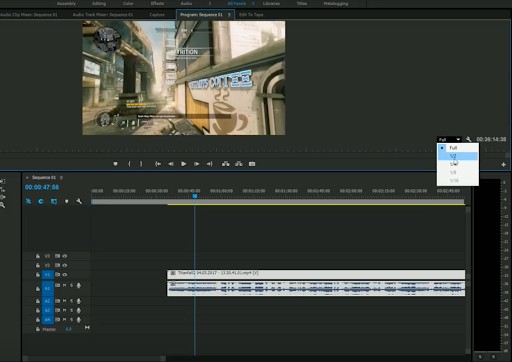Solo audio track A1
This screenshot has width=512, height=362.
tap(71, 285)
